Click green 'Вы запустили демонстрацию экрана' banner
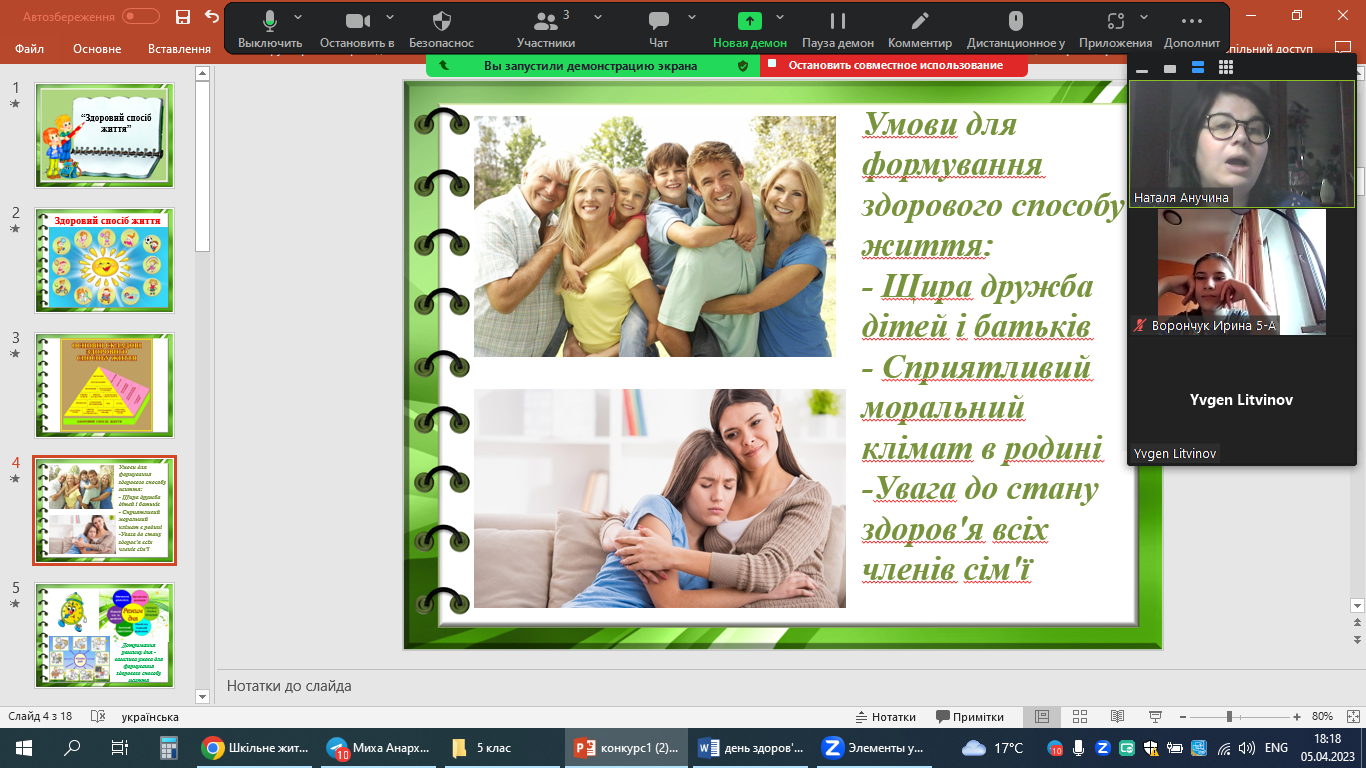 click(x=592, y=65)
